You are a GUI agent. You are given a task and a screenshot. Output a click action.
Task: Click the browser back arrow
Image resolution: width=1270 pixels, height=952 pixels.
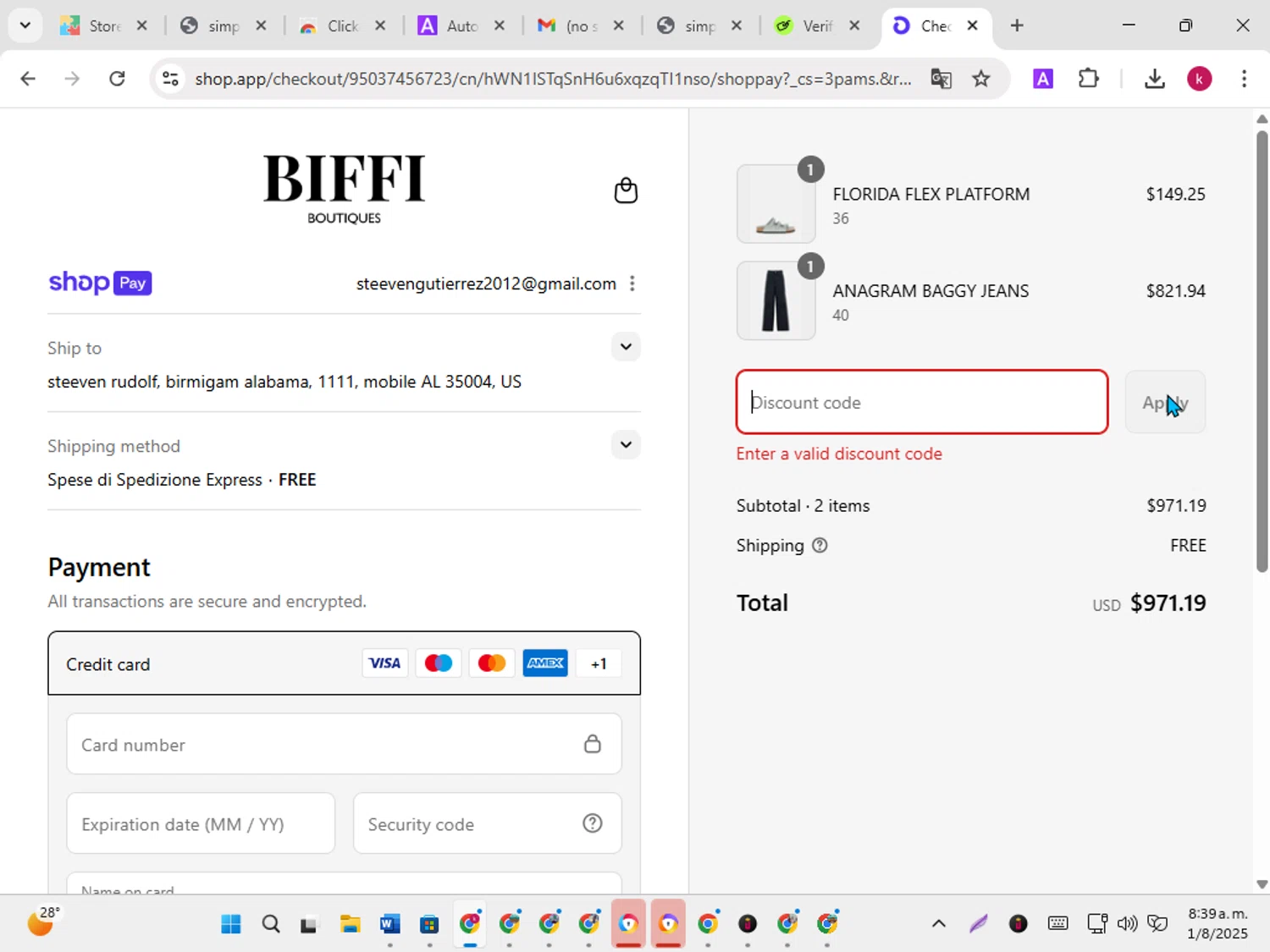tap(28, 79)
